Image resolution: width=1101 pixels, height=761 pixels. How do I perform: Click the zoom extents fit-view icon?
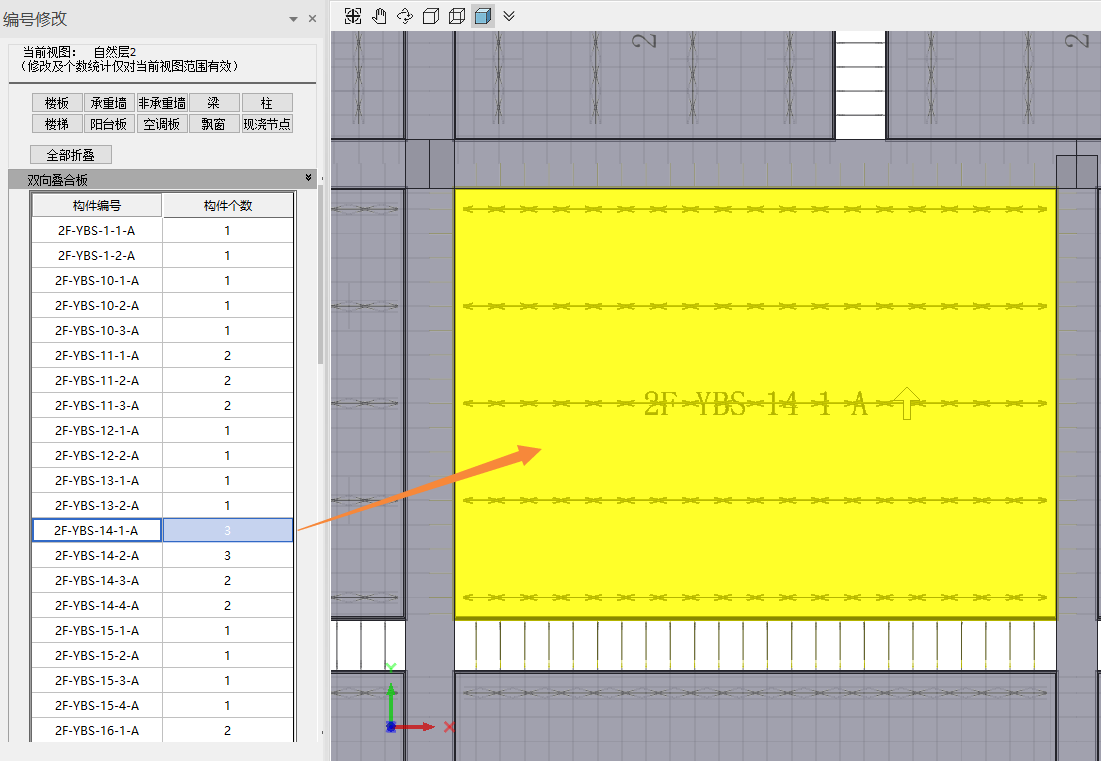[x=353, y=16]
